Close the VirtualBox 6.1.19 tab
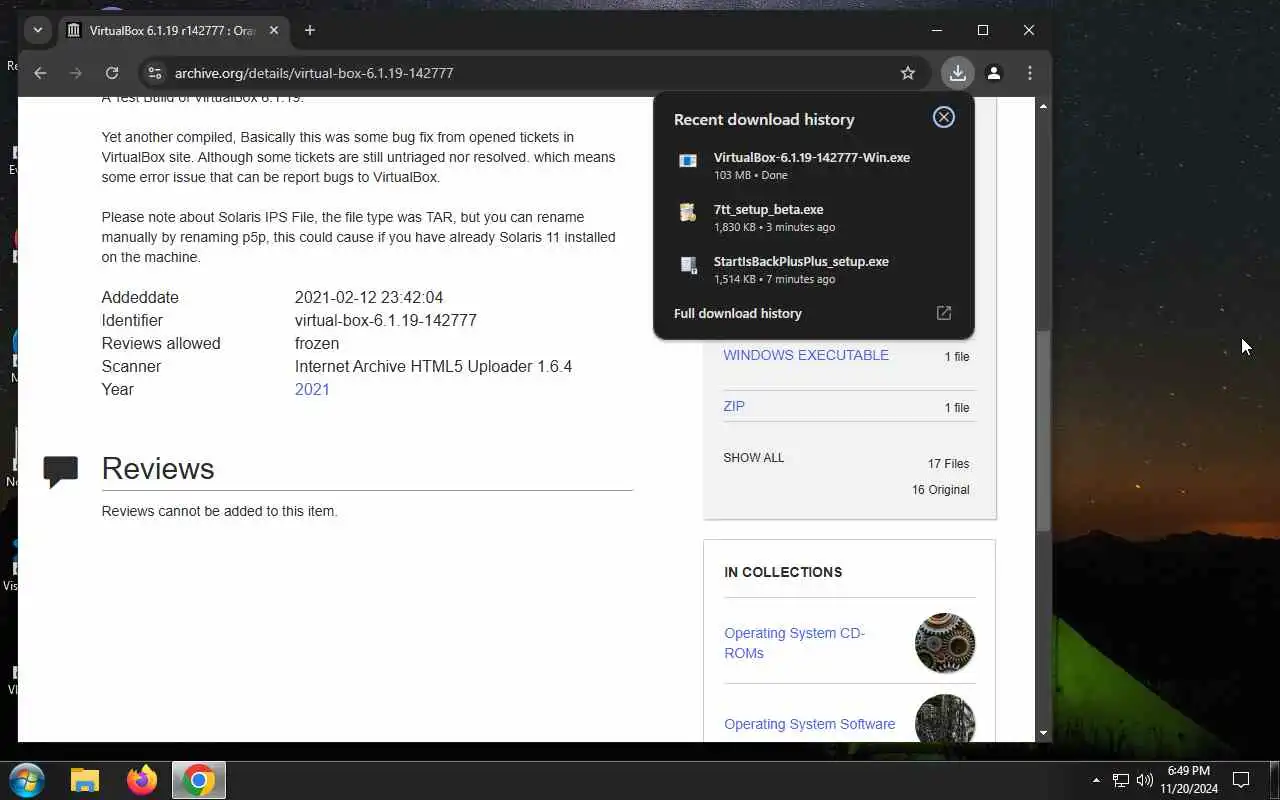 tap(274, 30)
